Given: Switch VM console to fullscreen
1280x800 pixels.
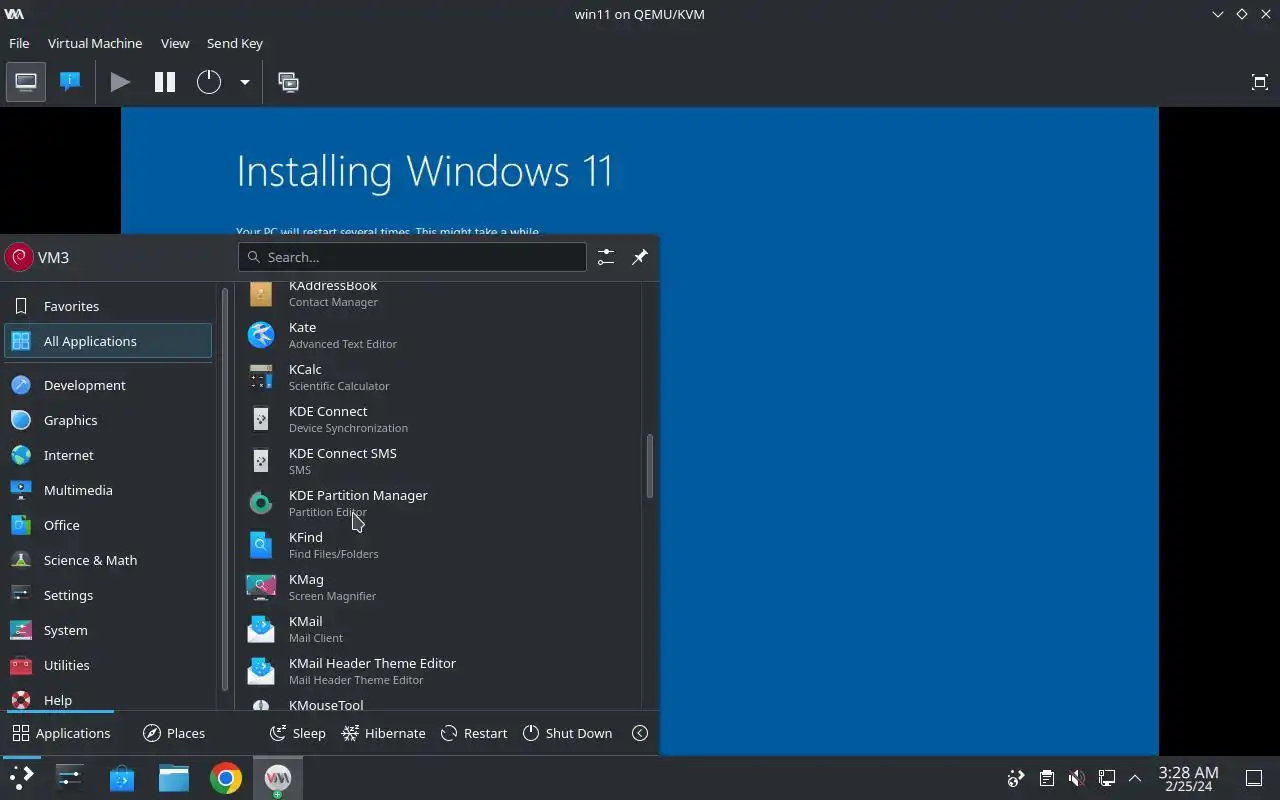Looking at the screenshot, I should [x=1260, y=82].
